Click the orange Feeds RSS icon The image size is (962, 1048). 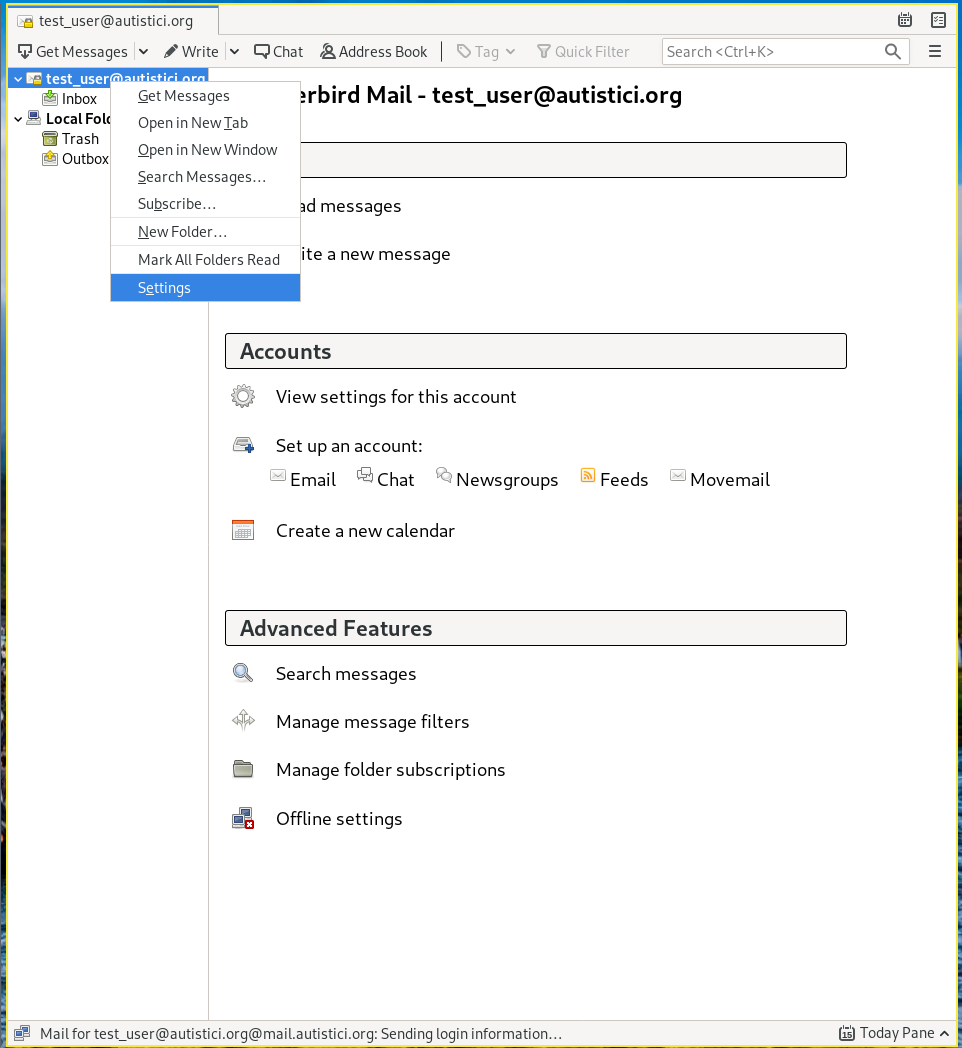(x=588, y=475)
